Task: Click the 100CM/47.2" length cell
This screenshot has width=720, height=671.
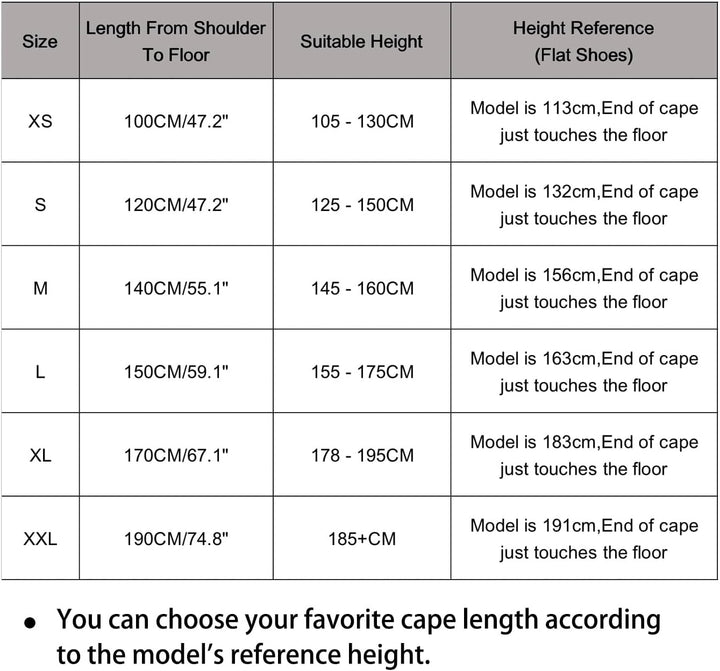Action: pyautogui.click(x=176, y=122)
